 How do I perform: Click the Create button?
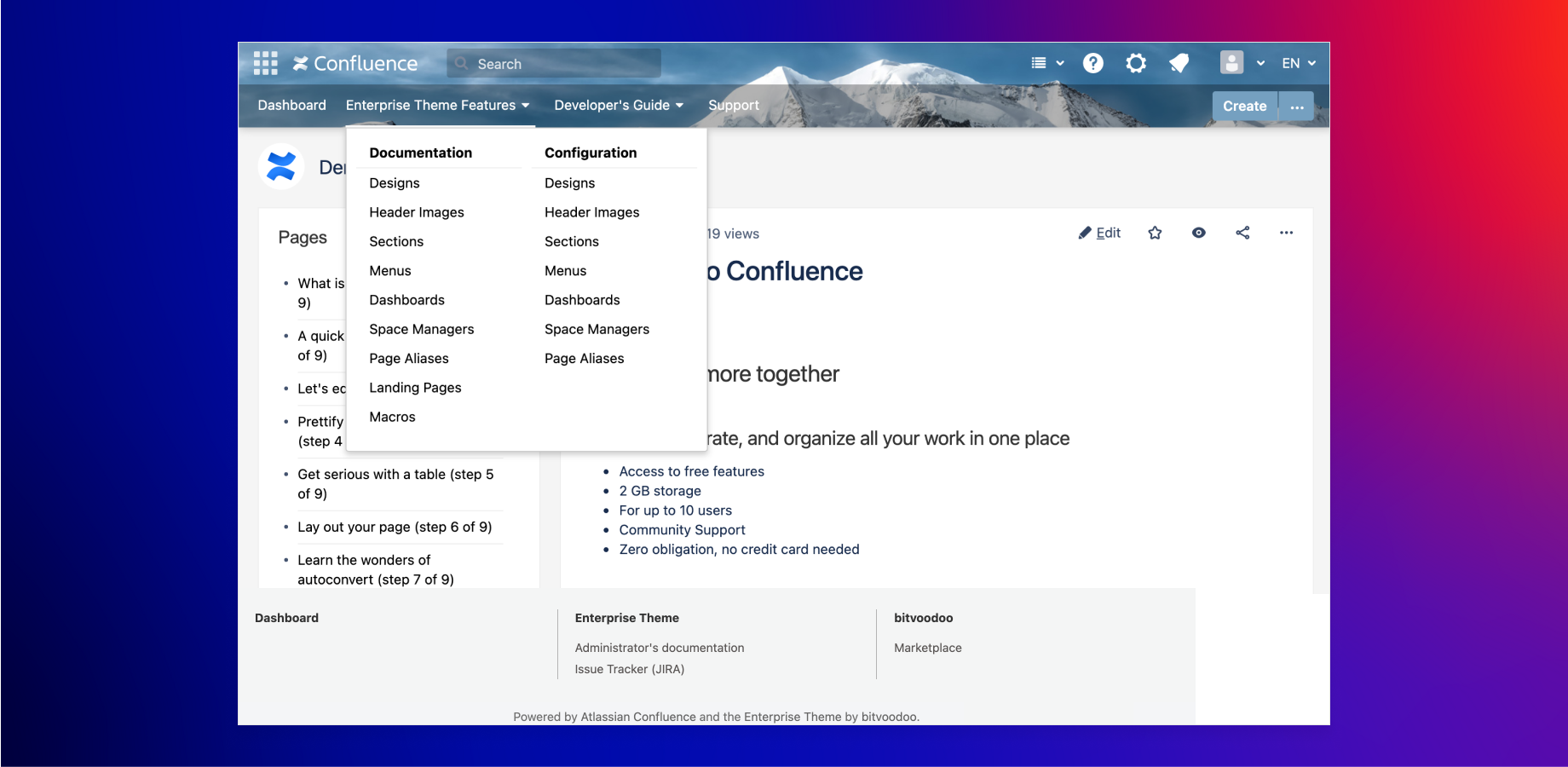[1245, 107]
